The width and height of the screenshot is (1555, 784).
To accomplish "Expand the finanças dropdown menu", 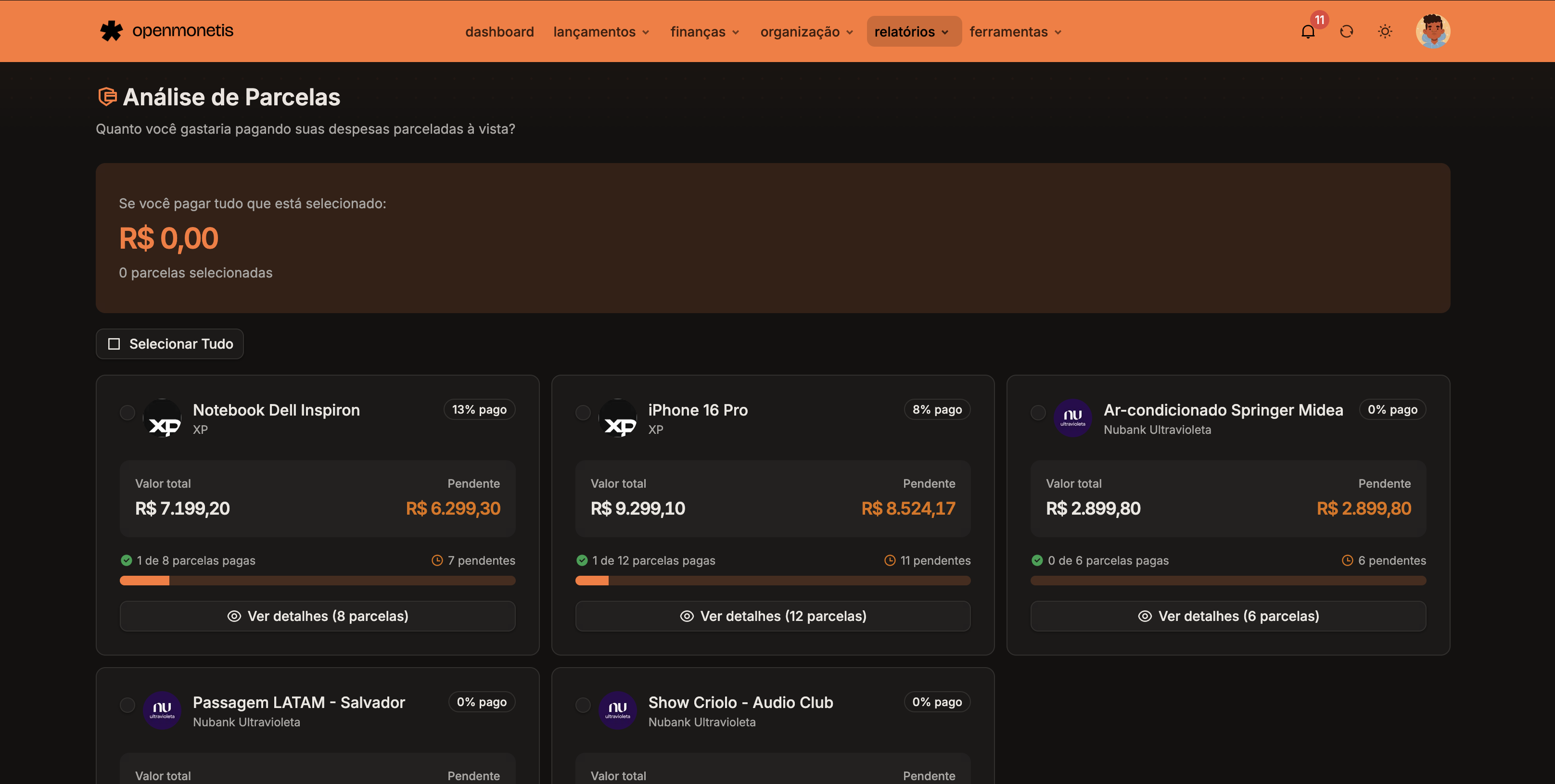I will (x=704, y=31).
